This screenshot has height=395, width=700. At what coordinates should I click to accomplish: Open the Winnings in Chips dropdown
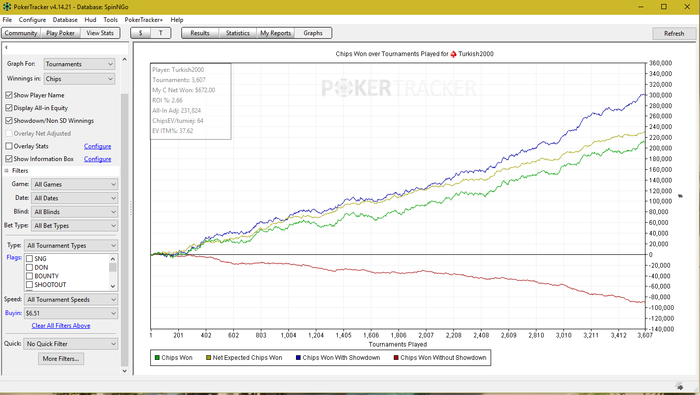pos(79,79)
